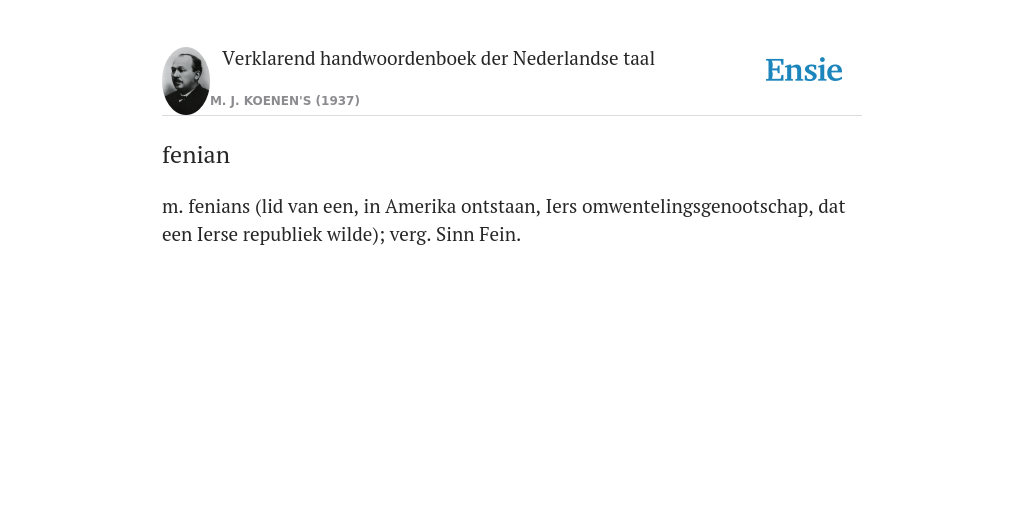This screenshot has height=512, width=1024.
Task: Click the gender marker m. starting the definition
Action: [x=173, y=208]
